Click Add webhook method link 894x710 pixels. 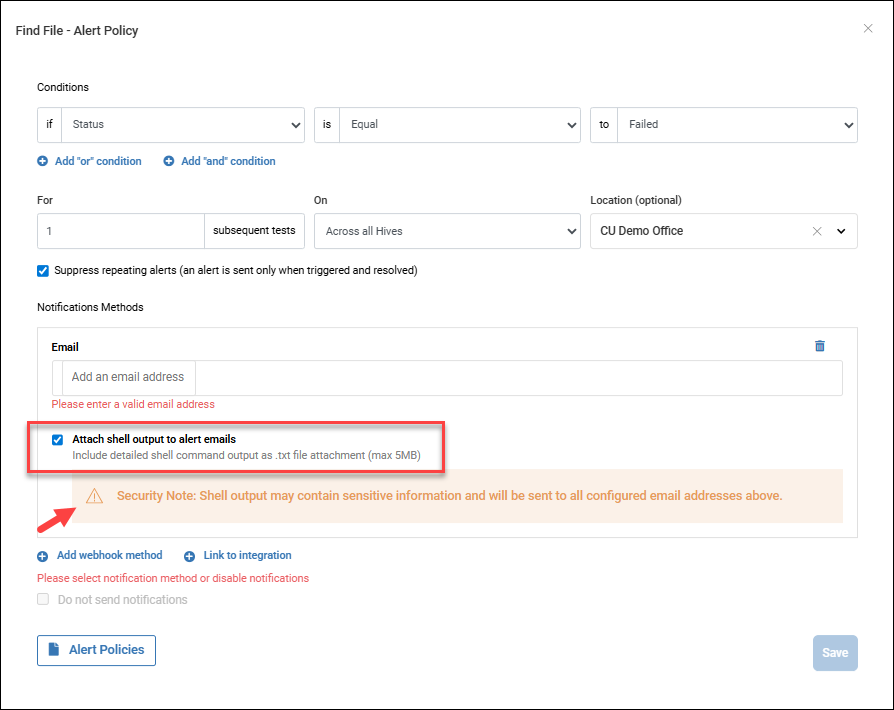click(x=109, y=555)
